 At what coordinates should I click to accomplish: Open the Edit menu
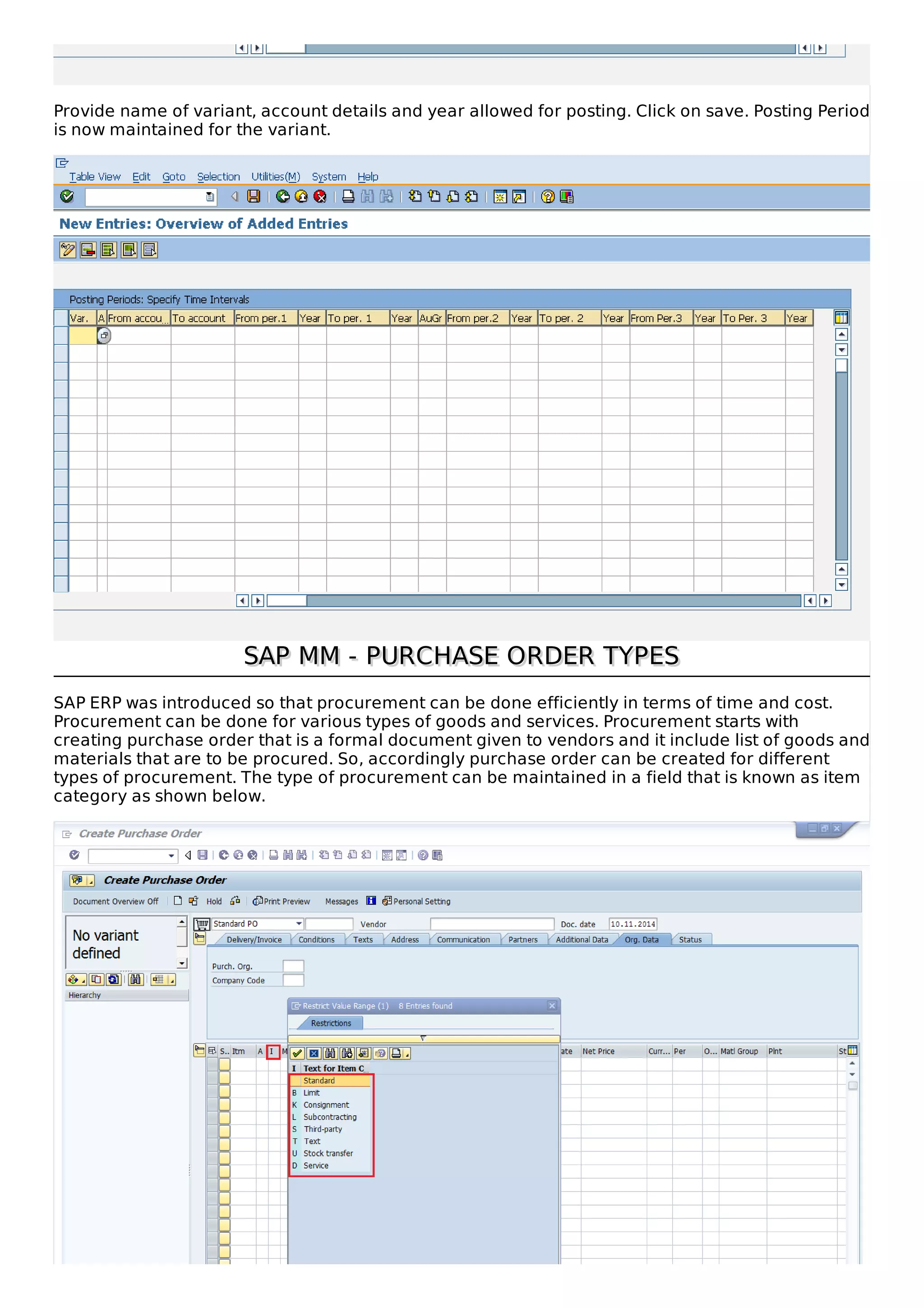pos(141,176)
